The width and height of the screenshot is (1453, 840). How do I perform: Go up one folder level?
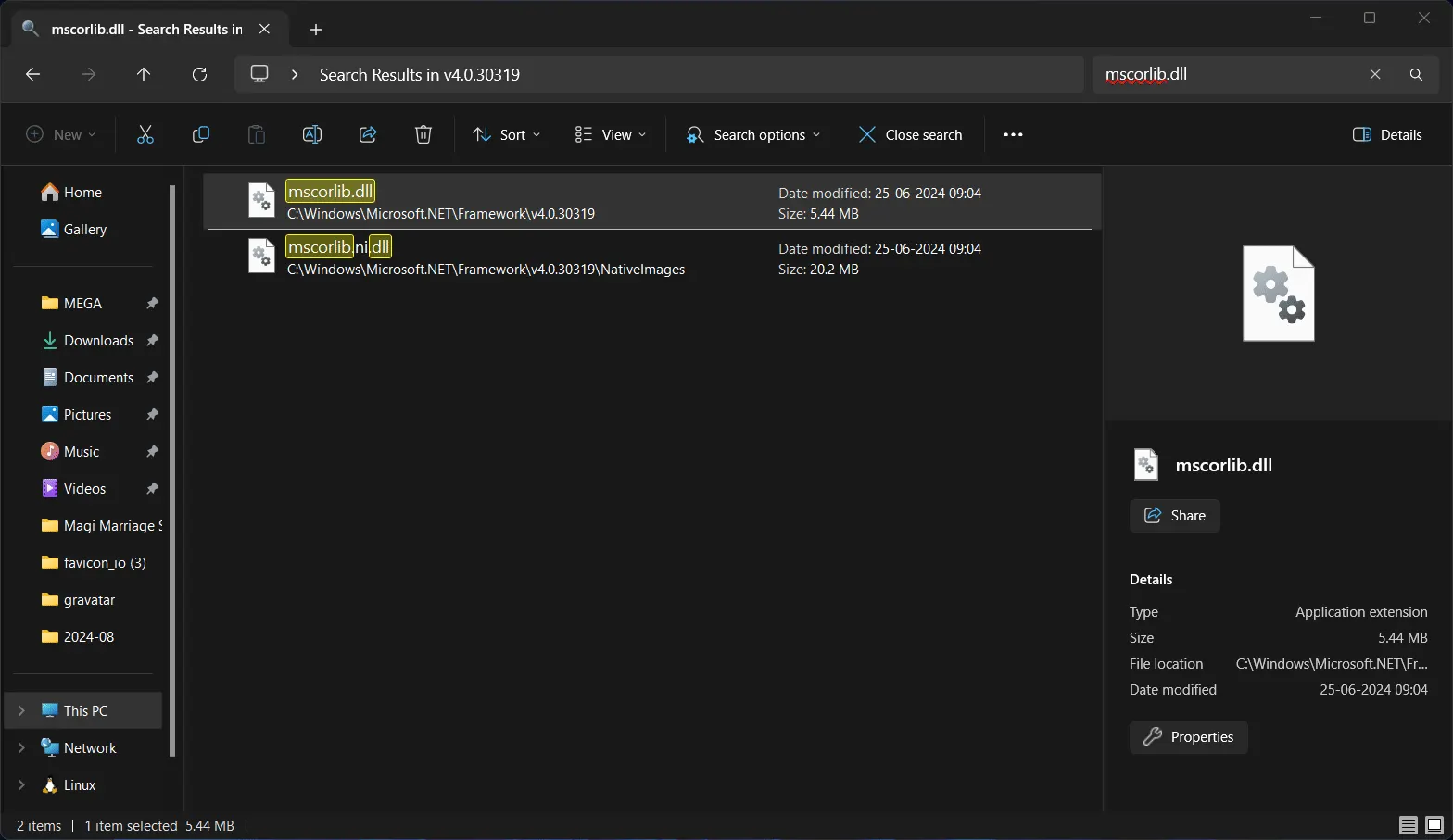144,74
